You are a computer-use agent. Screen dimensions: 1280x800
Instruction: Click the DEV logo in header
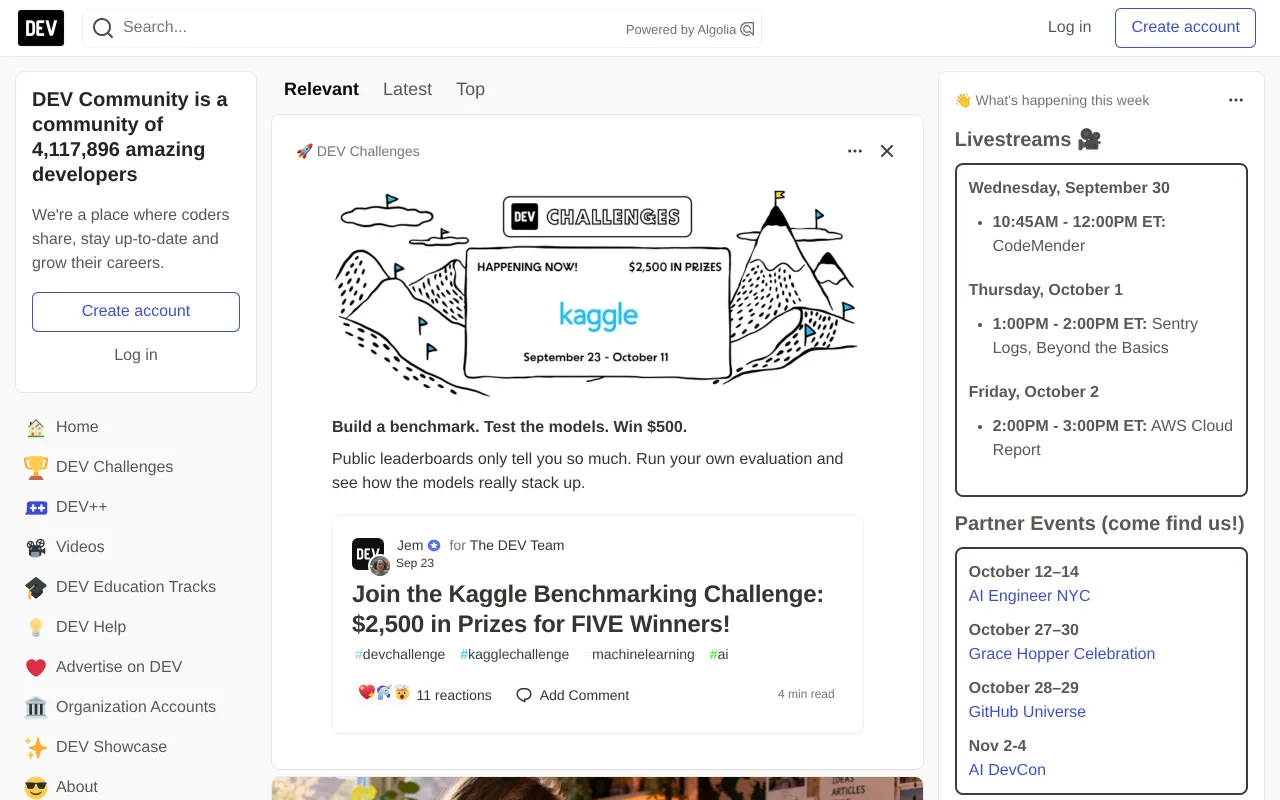pyautogui.click(x=41, y=28)
